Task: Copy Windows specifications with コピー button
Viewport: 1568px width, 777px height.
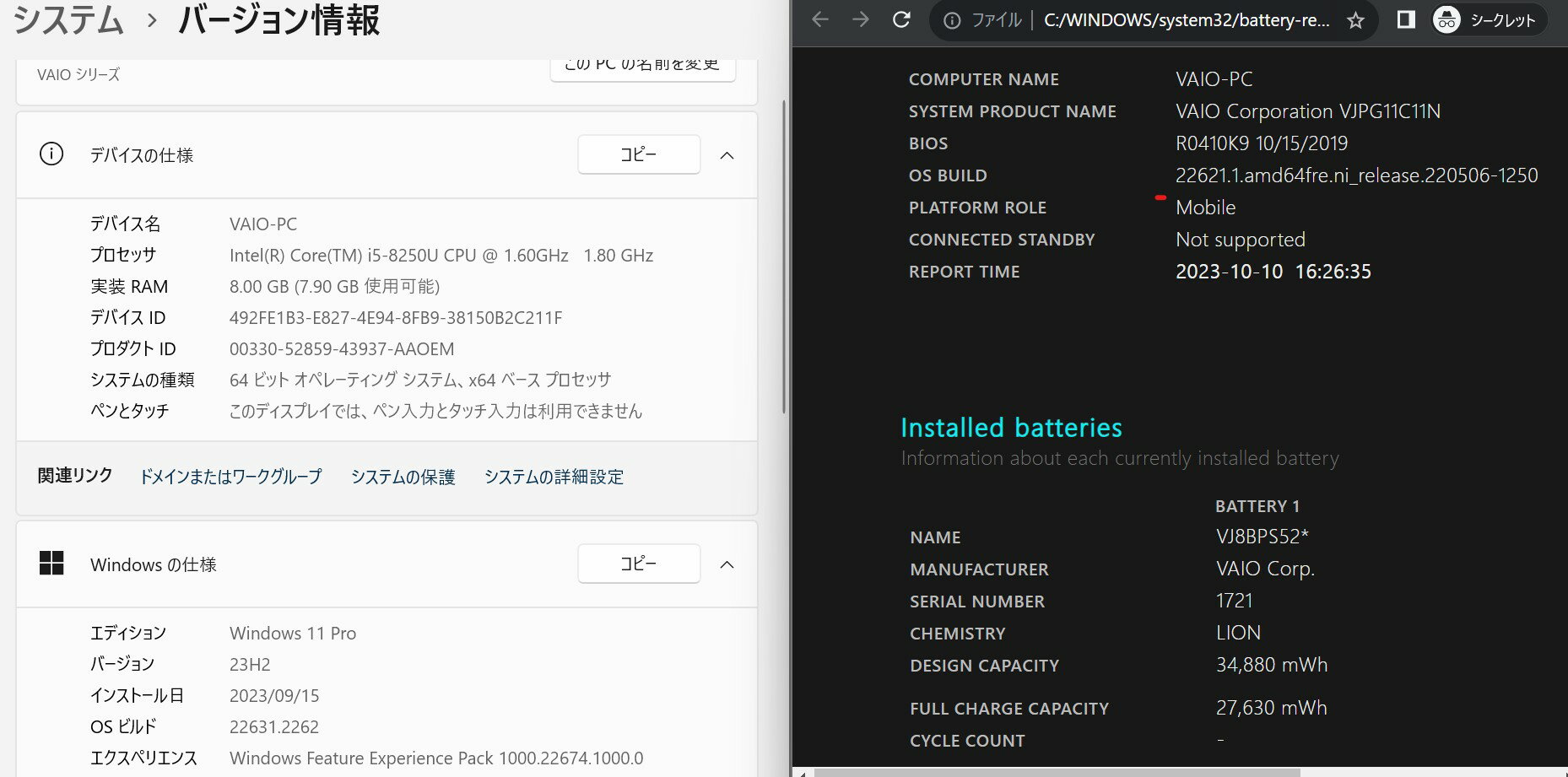Action: tap(639, 564)
